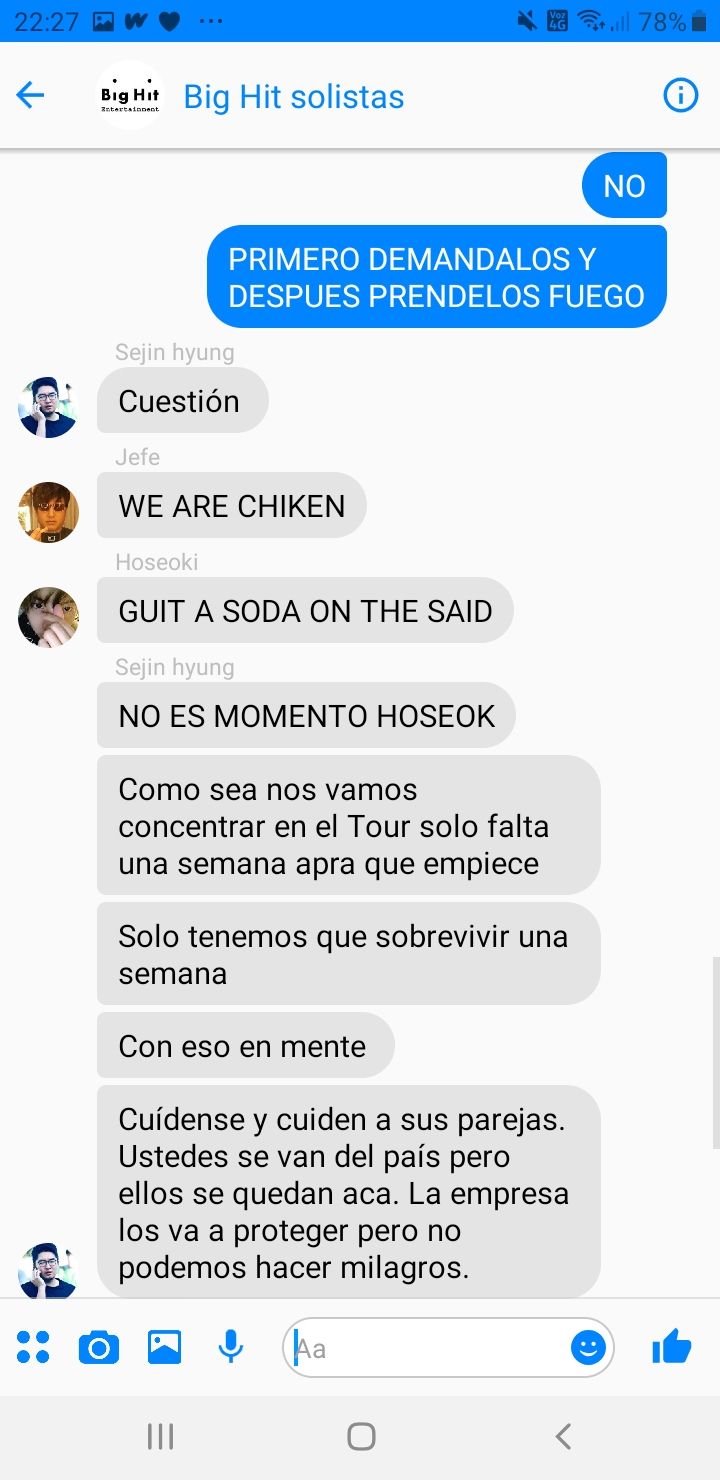The height and width of the screenshot is (1480, 720).
Task: Tap Jefe's profile avatar
Action: [48, 512]
